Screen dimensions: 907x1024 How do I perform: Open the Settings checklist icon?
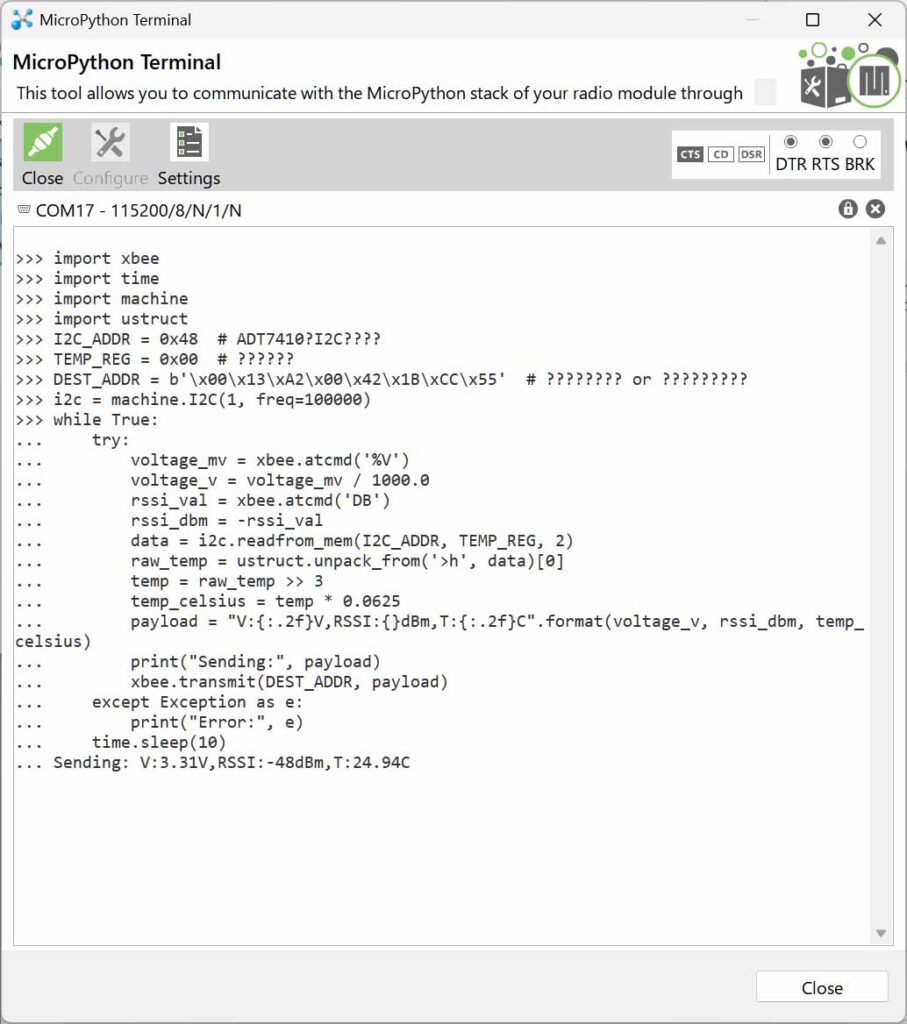pyautogui.click(x=189, y=142)
